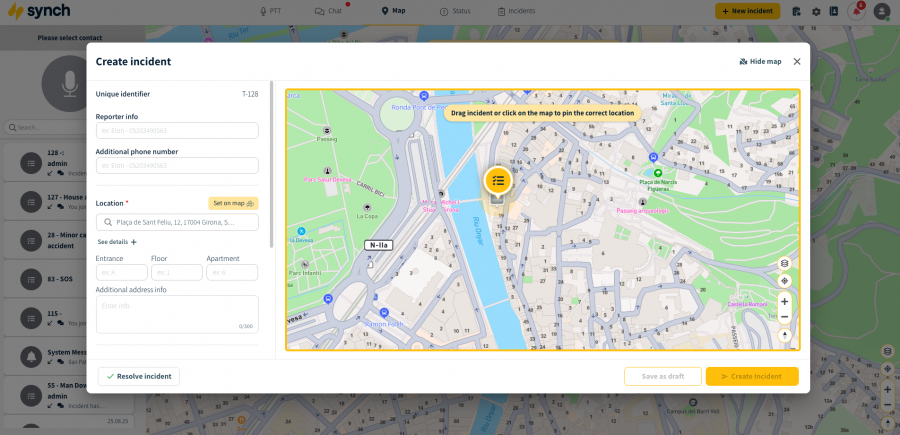The height and width of the screenshot is (435, 900).
Task: Expand See details for location
Action: pos(117,242)
